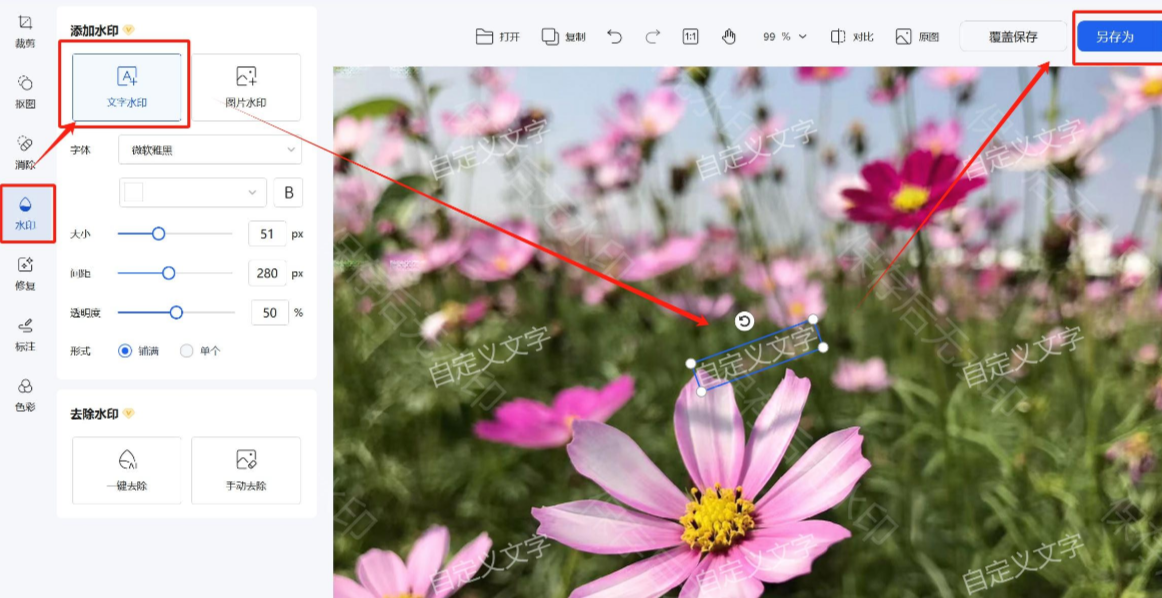Toggle bold B button

(x=288, y=193)
